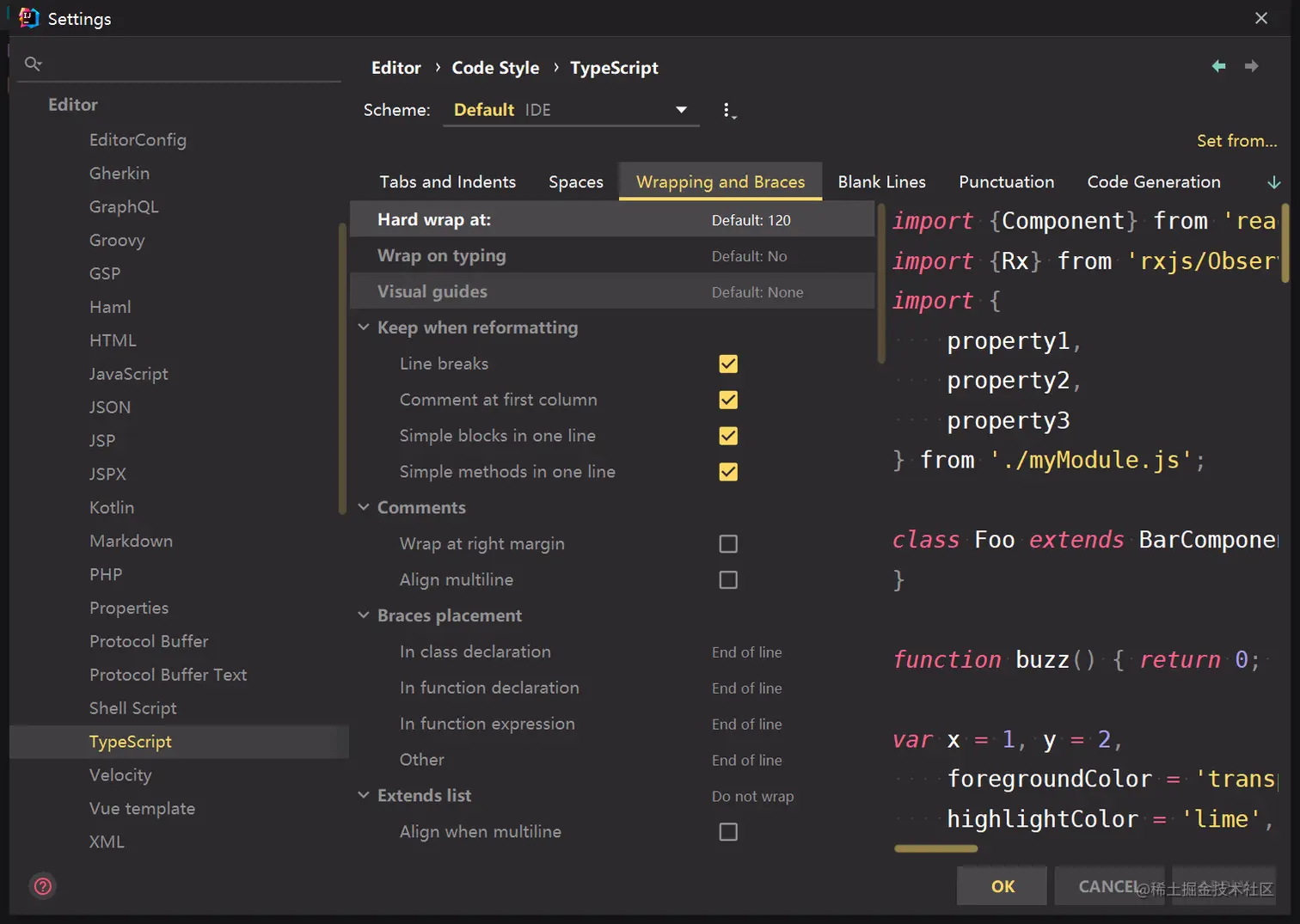Click the back navigation arrow icon
This screenshot has width=1300, height=924.
click(x=1218, y=66)
